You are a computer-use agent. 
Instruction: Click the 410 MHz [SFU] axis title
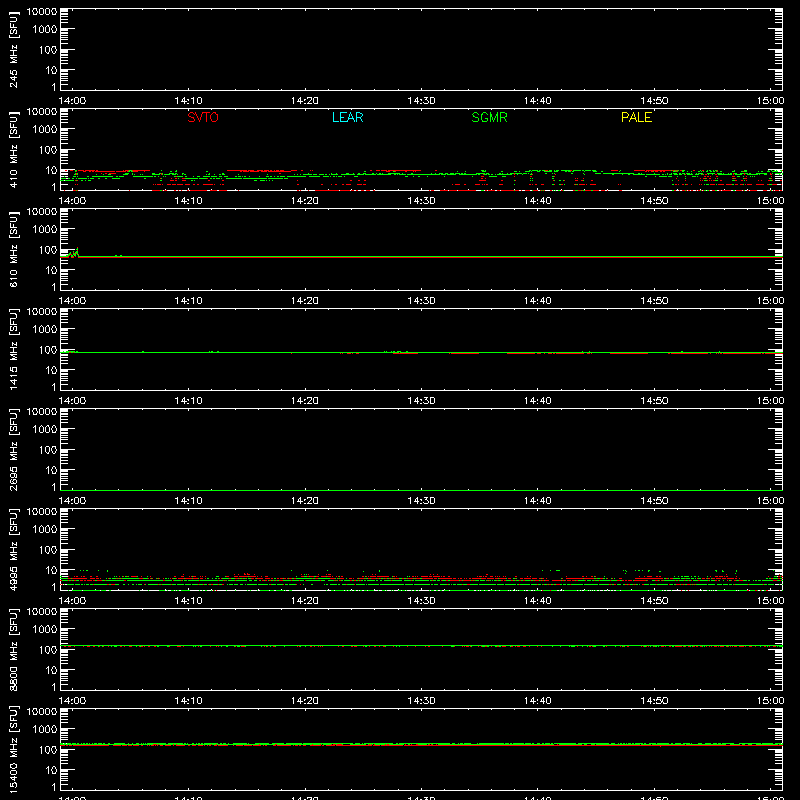(x=13, y=149)
